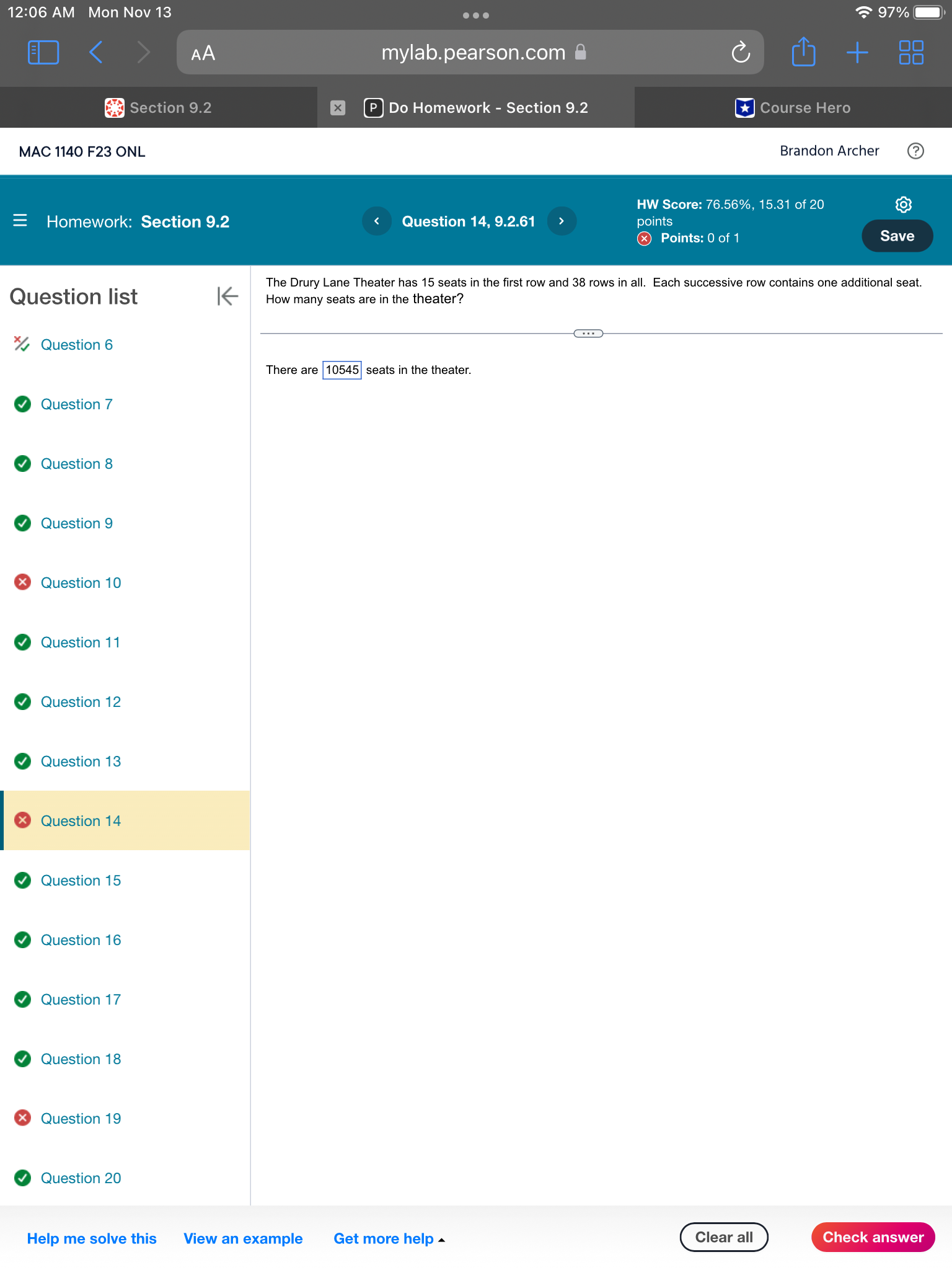Tap the mylab.pearson.com address bar

click(x=470, y=53)
